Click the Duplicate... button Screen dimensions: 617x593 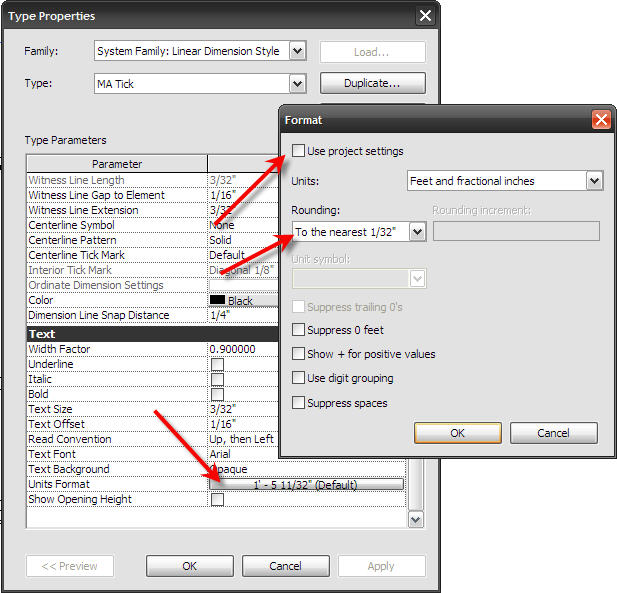point(372,84)
